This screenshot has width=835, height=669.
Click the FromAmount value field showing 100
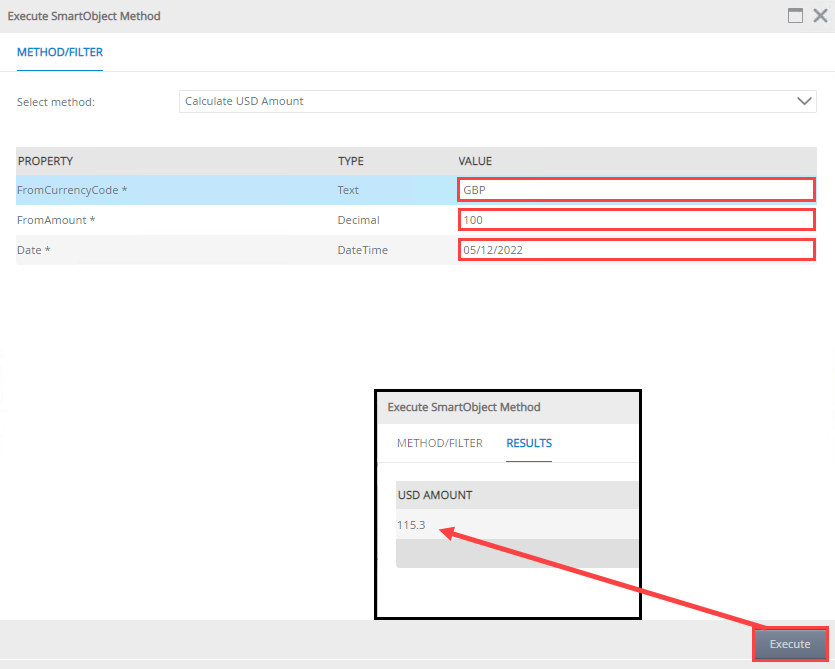[636, 220]
